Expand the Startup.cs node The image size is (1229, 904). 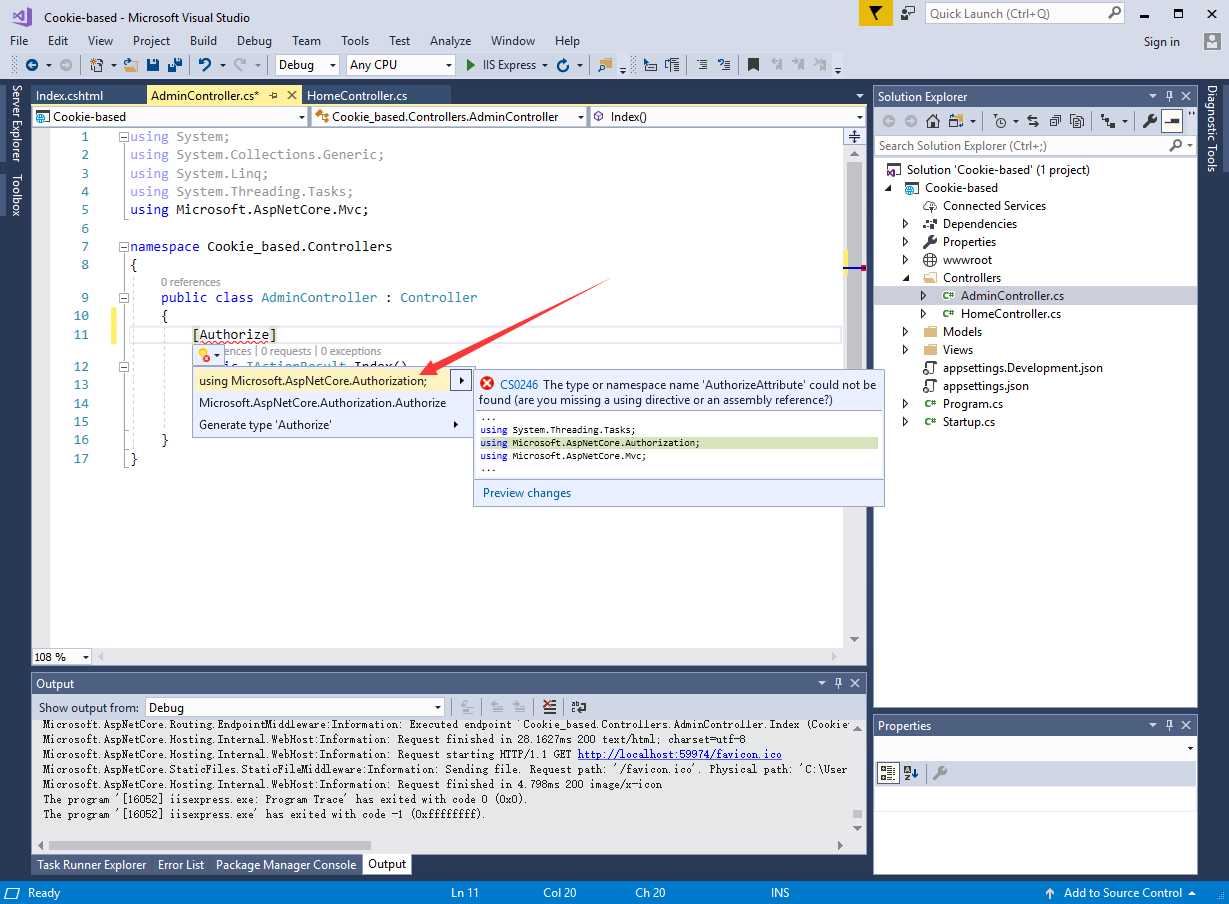tap(906, 422)
